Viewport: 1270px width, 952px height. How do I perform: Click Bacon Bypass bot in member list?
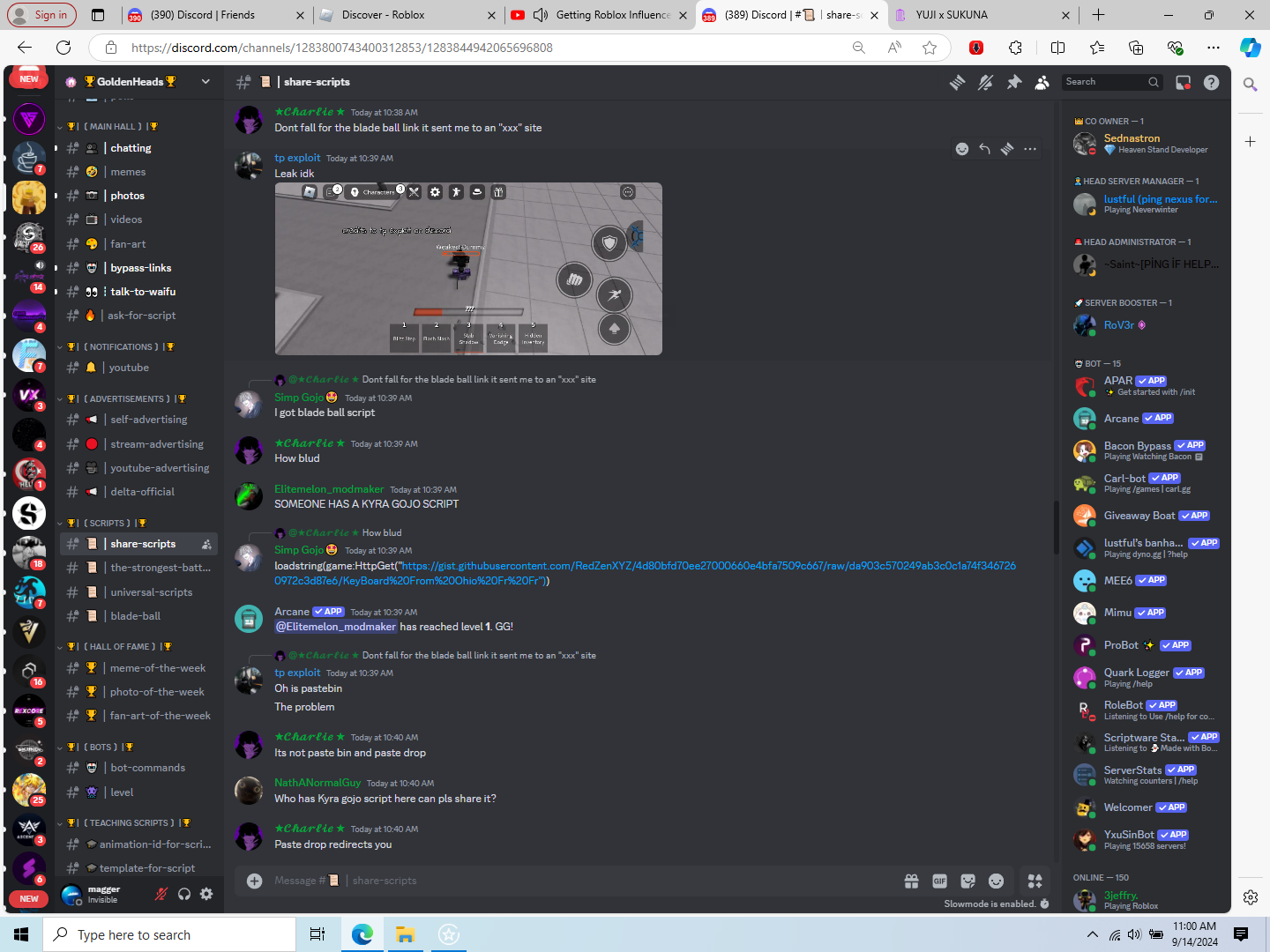pos(1147,450)
